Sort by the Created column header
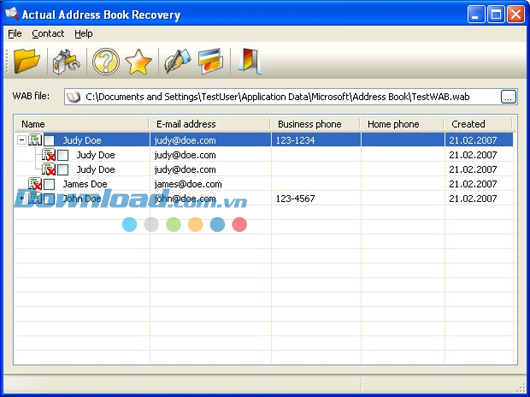Screen dimensions: 530x397 [478, 124]
